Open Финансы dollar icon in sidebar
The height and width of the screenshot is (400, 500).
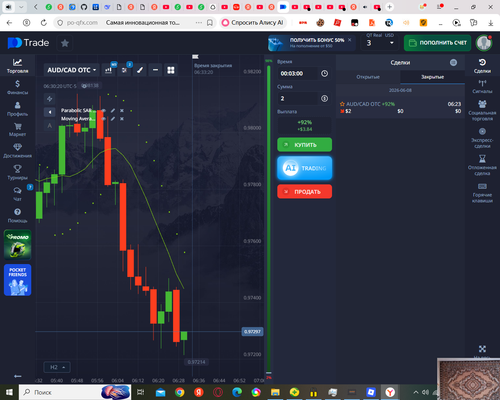[x=17, y=87]
